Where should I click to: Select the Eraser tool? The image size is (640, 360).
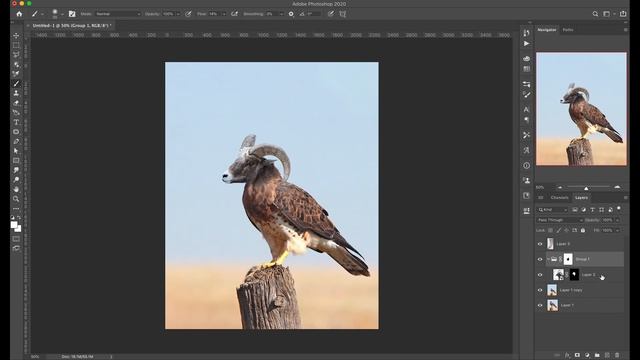(x=16, y=103)
